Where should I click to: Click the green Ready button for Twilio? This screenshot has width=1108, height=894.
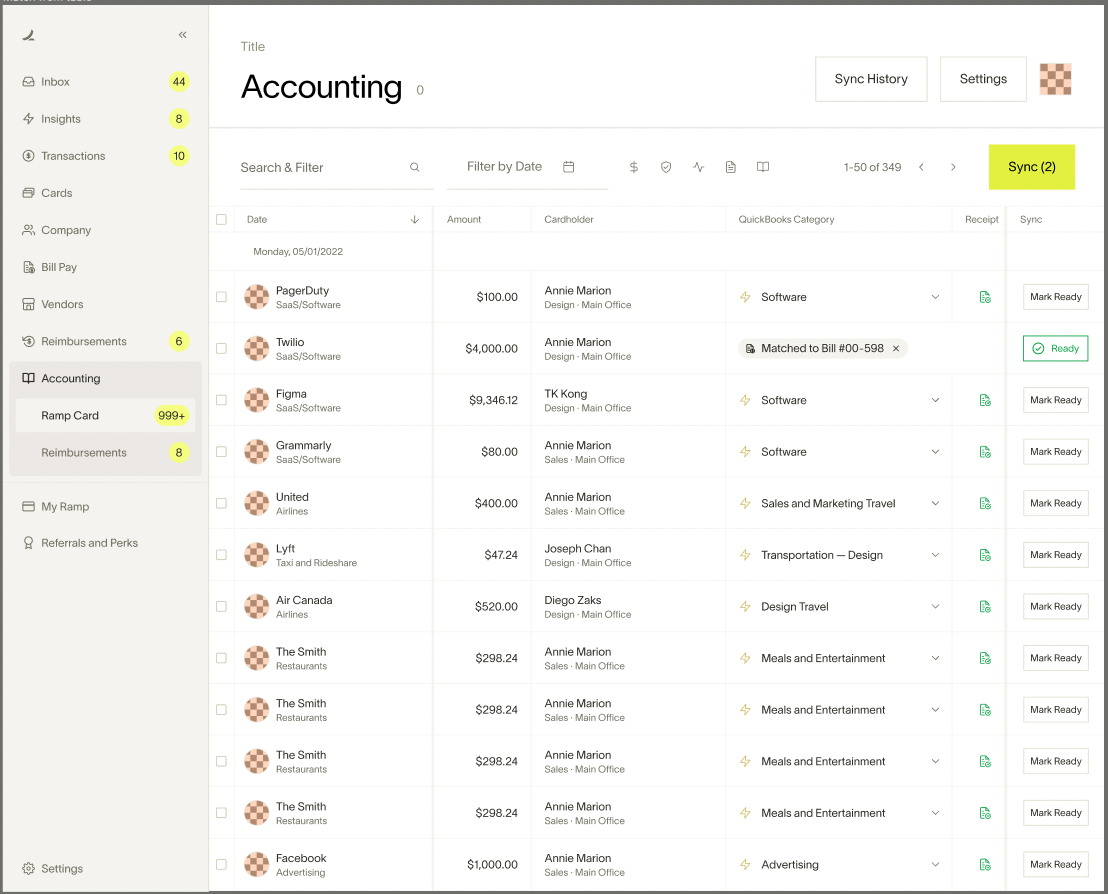tap(1056, 348)
